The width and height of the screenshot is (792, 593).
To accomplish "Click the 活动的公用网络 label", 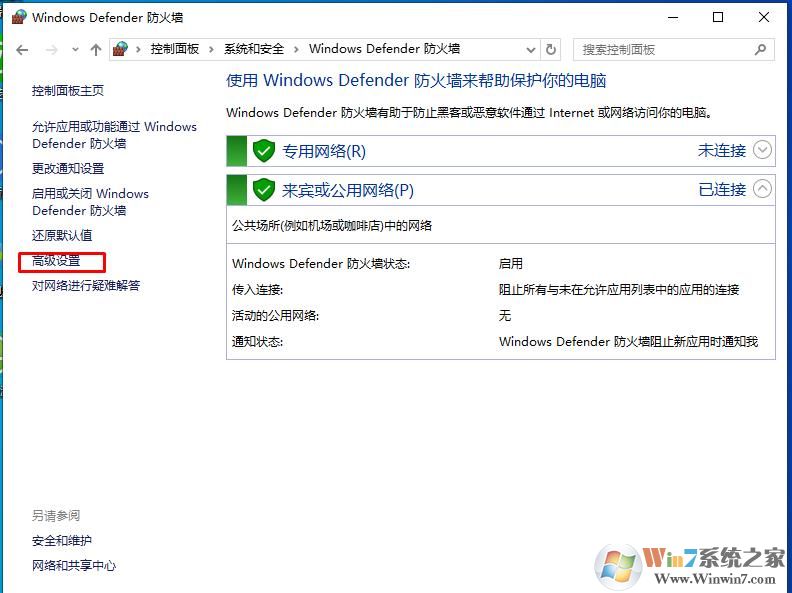I will pyautogui.click(x=275, y=316).
